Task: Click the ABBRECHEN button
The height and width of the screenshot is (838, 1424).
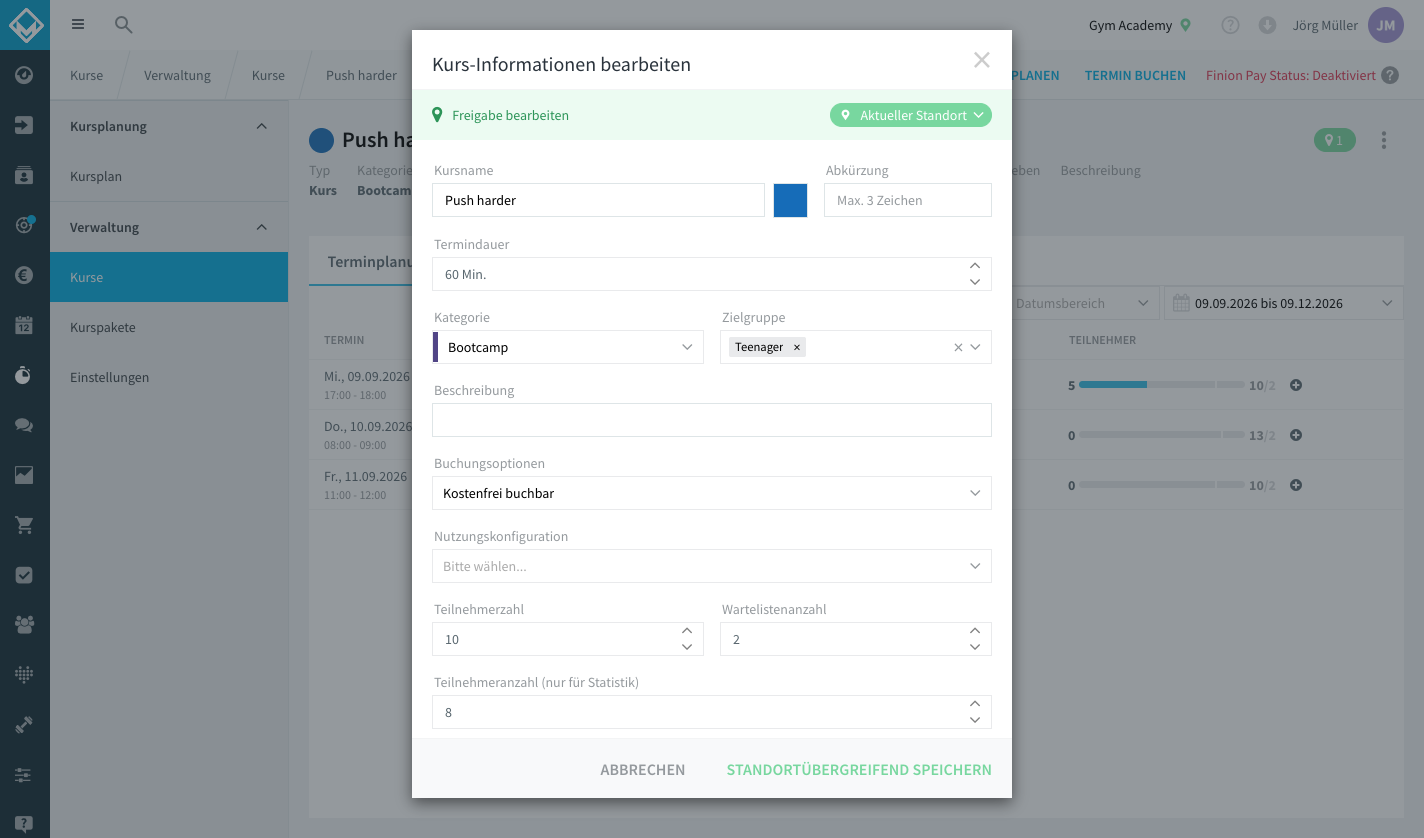Action: pyautogui.click(x=643, y=770)
